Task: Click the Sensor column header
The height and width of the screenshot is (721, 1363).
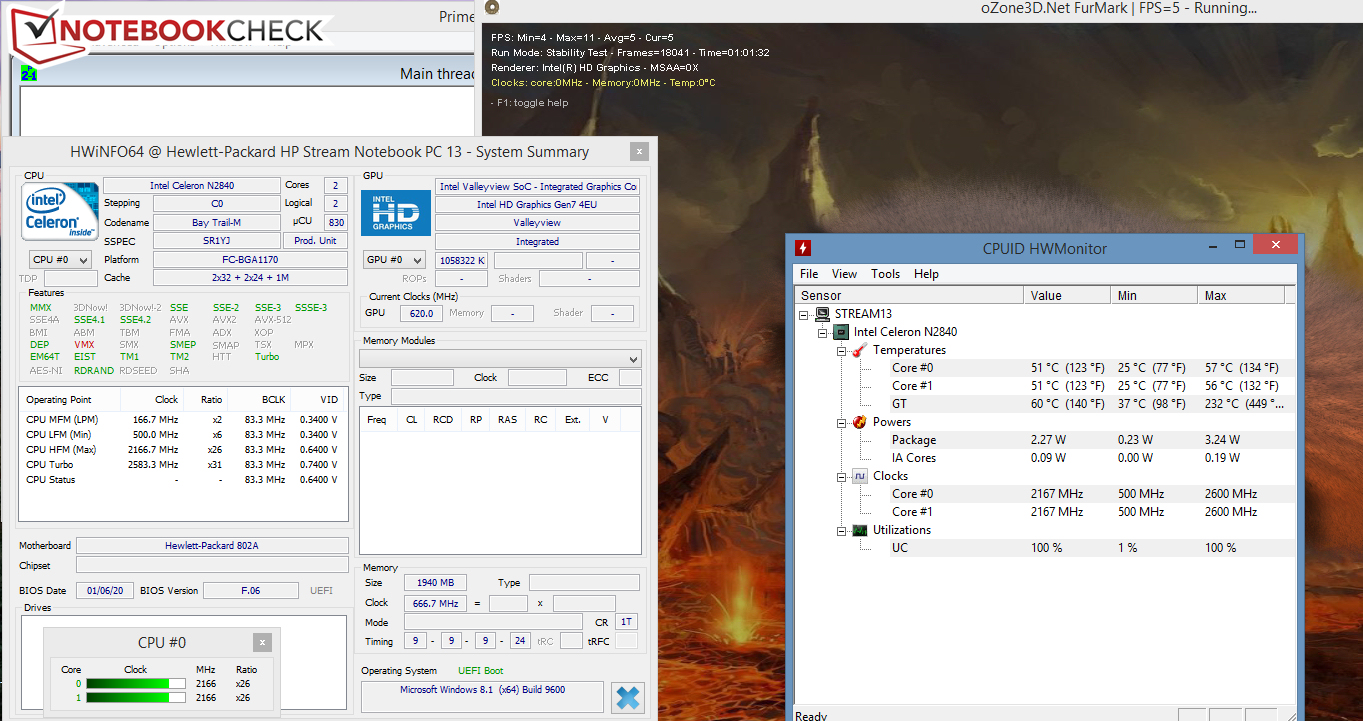Action: point(909,295)
